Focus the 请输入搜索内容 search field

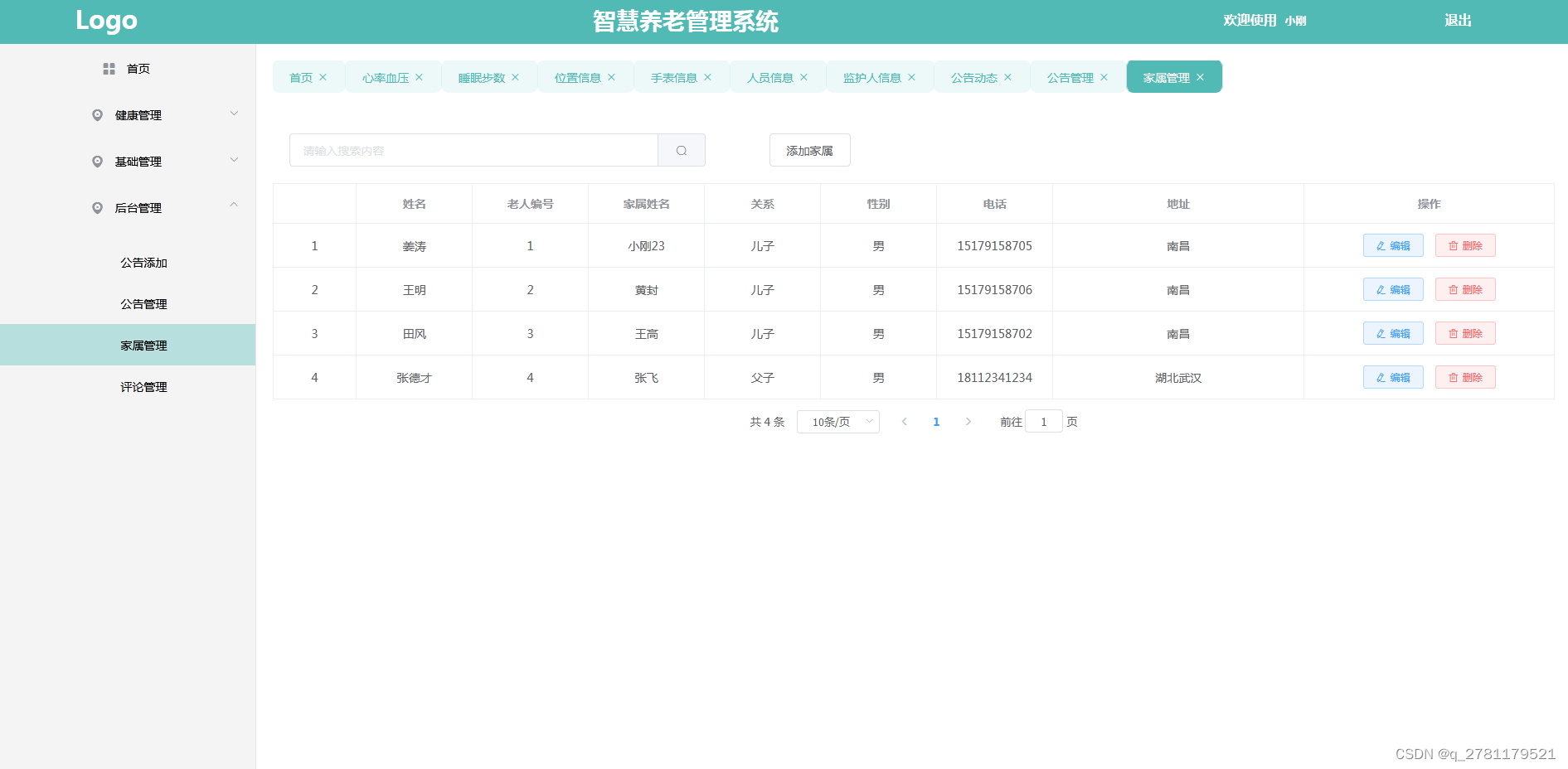pos(473,151)
